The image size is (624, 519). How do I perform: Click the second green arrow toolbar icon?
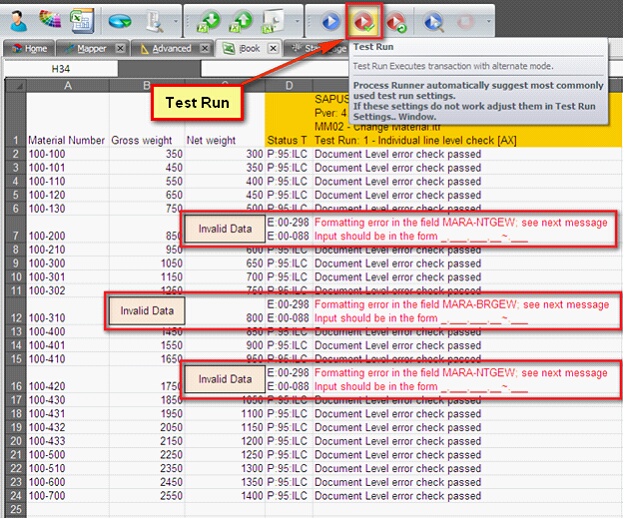click(241, 20)
